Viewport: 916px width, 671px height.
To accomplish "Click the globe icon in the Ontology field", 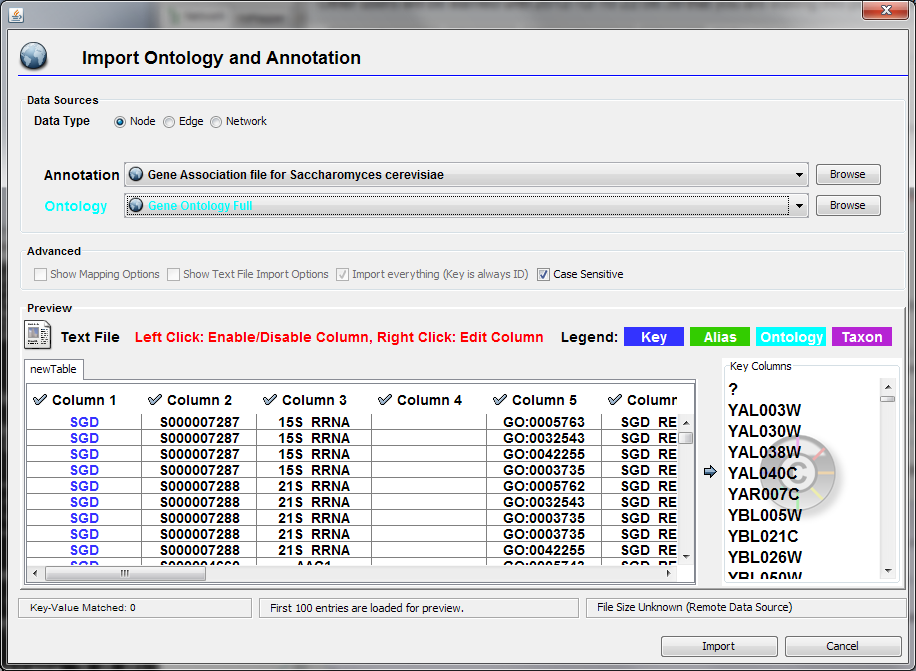I will tap(137, 206).
